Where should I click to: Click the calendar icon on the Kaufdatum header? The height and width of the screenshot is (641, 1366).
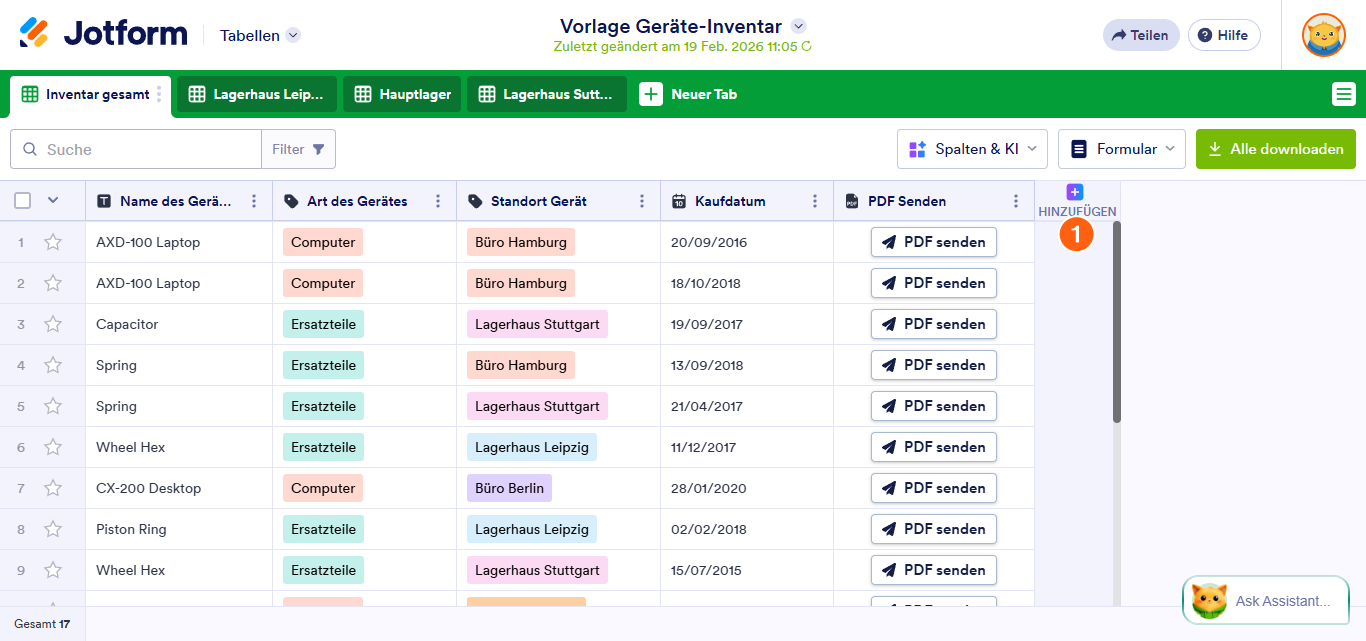tap(680, 200)
